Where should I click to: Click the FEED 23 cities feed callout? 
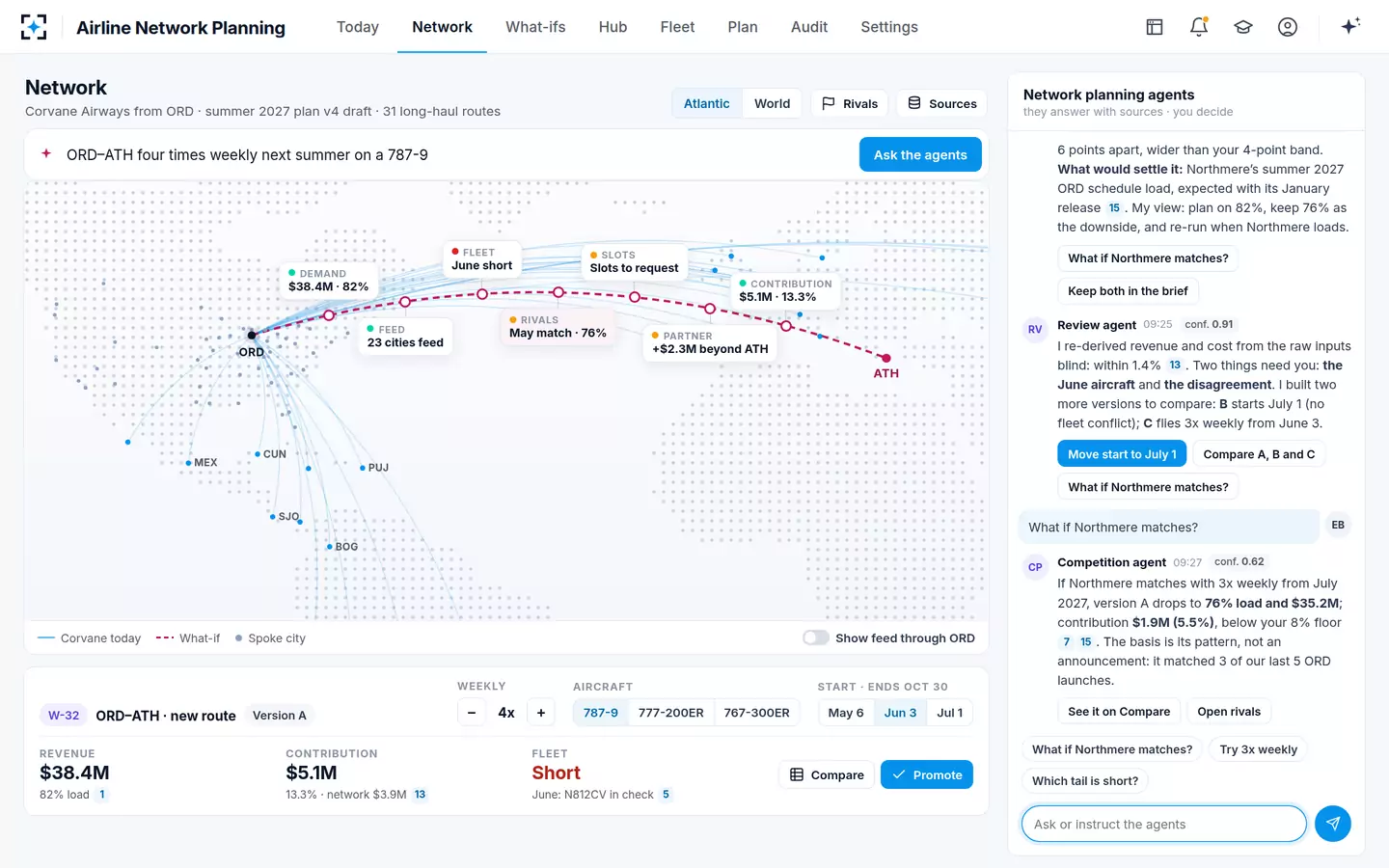tap(405, 337)
